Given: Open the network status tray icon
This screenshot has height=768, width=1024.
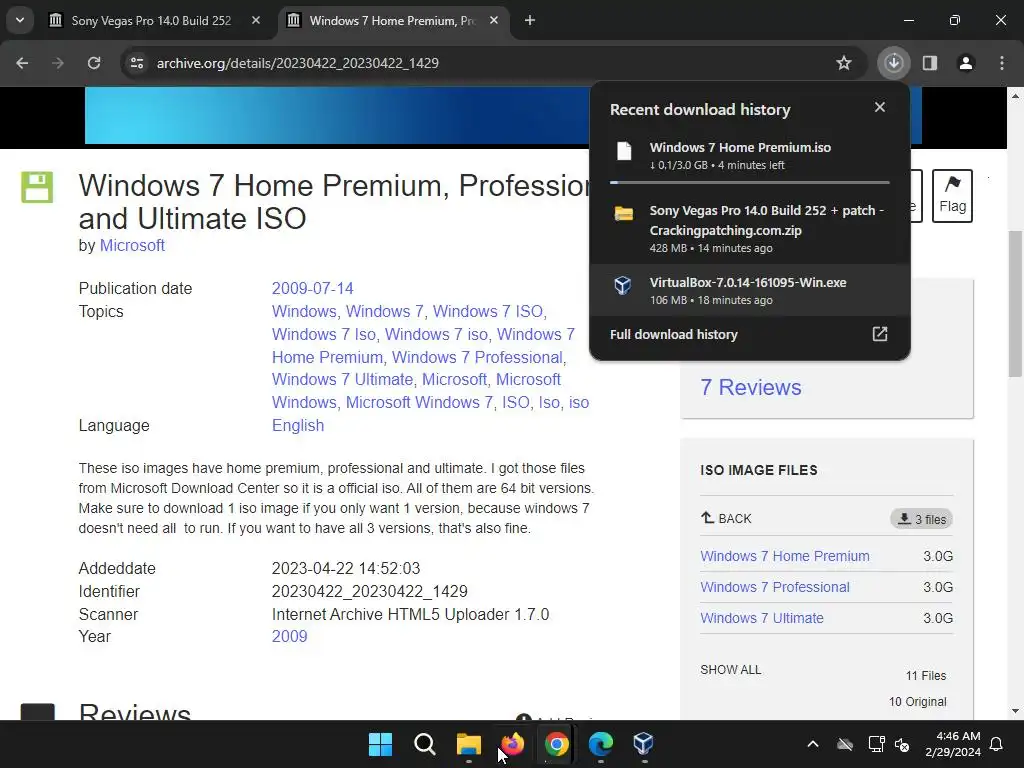Looking at the screenshot, I should point(876,744).
